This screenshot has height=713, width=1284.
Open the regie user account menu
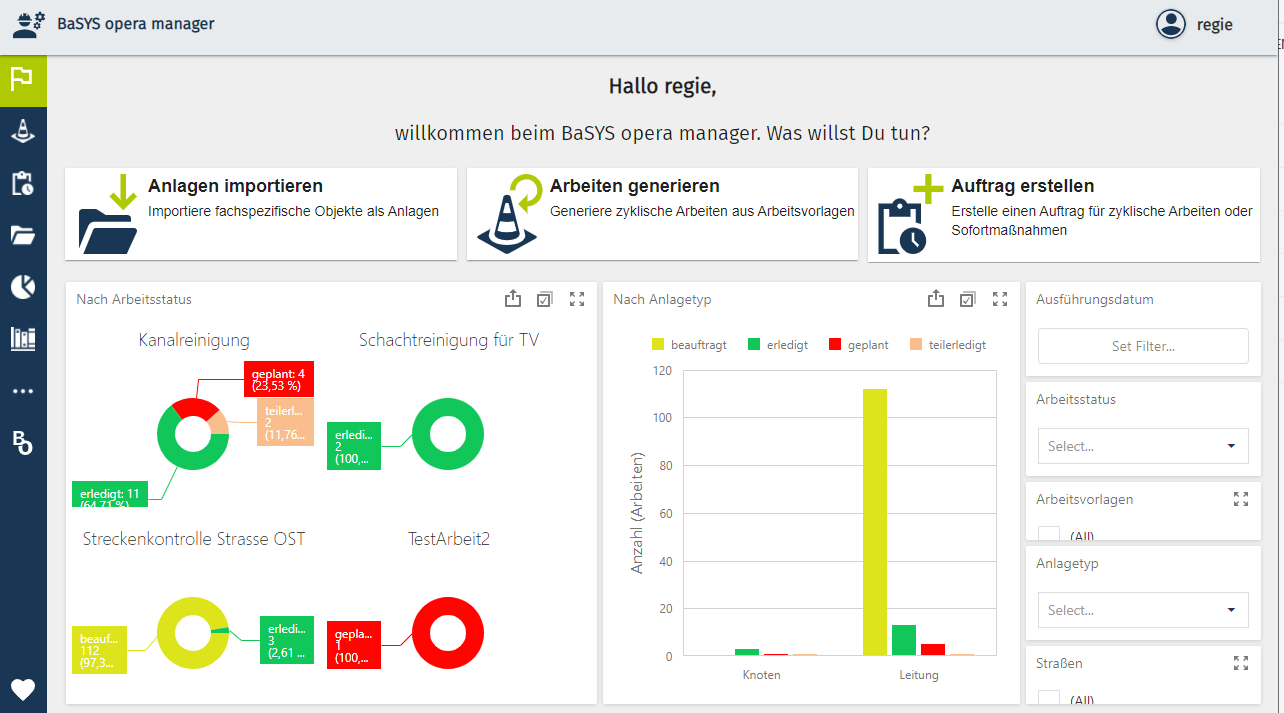(1195, 25)
